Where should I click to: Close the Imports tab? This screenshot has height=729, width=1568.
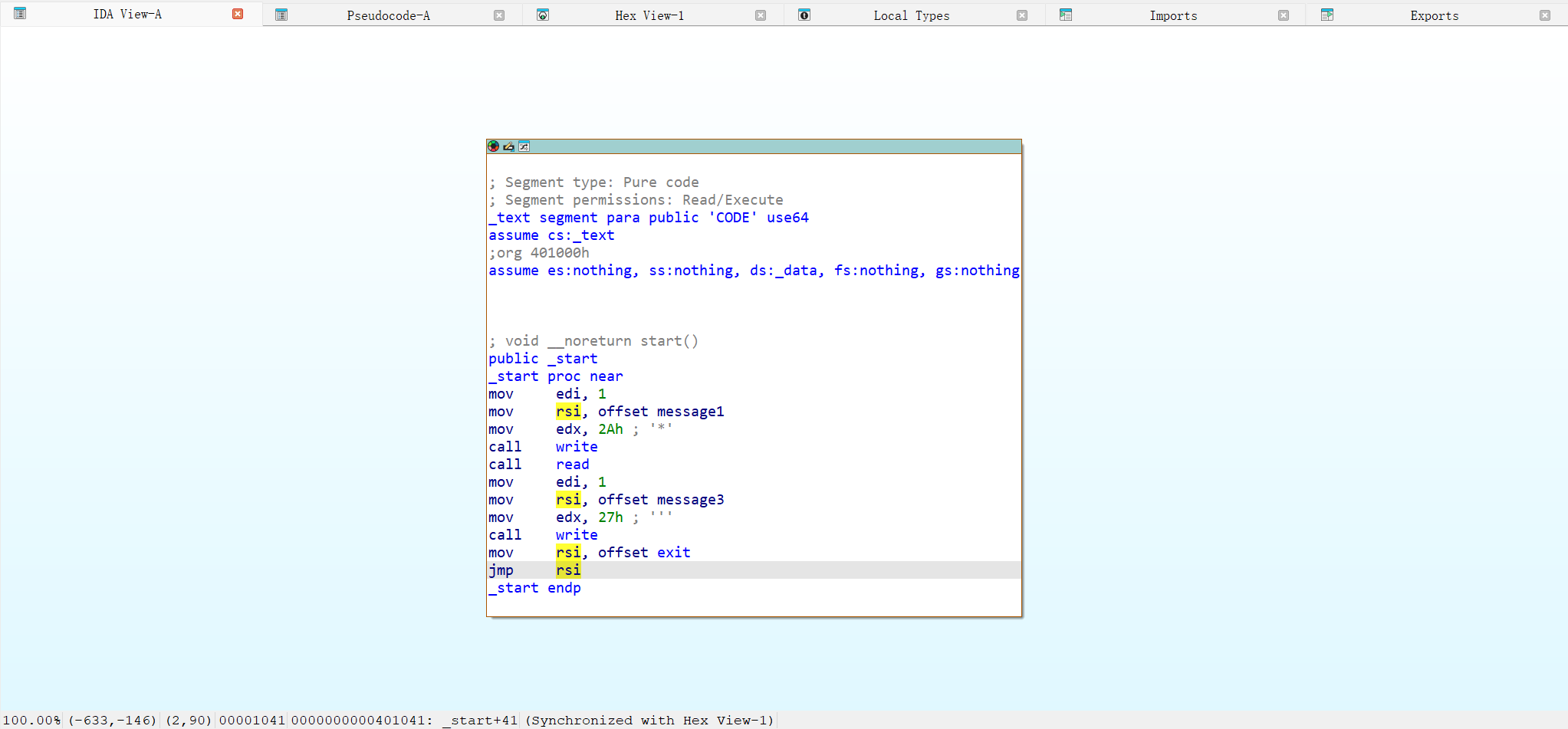click(x=1284, y=15)
